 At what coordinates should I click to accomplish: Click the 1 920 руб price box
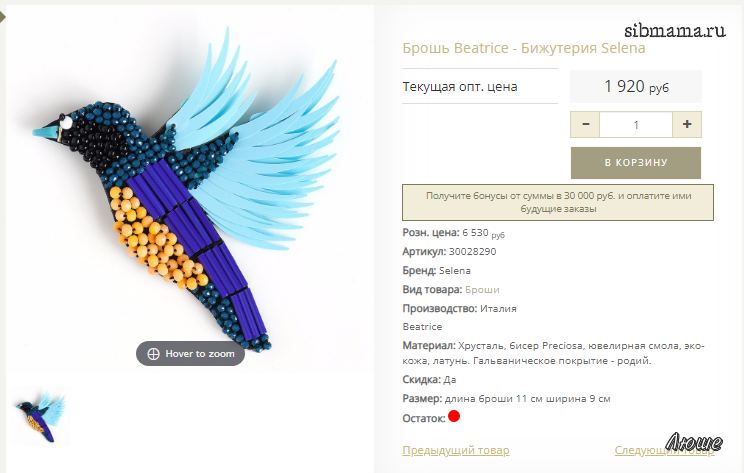tap(636, 86)
